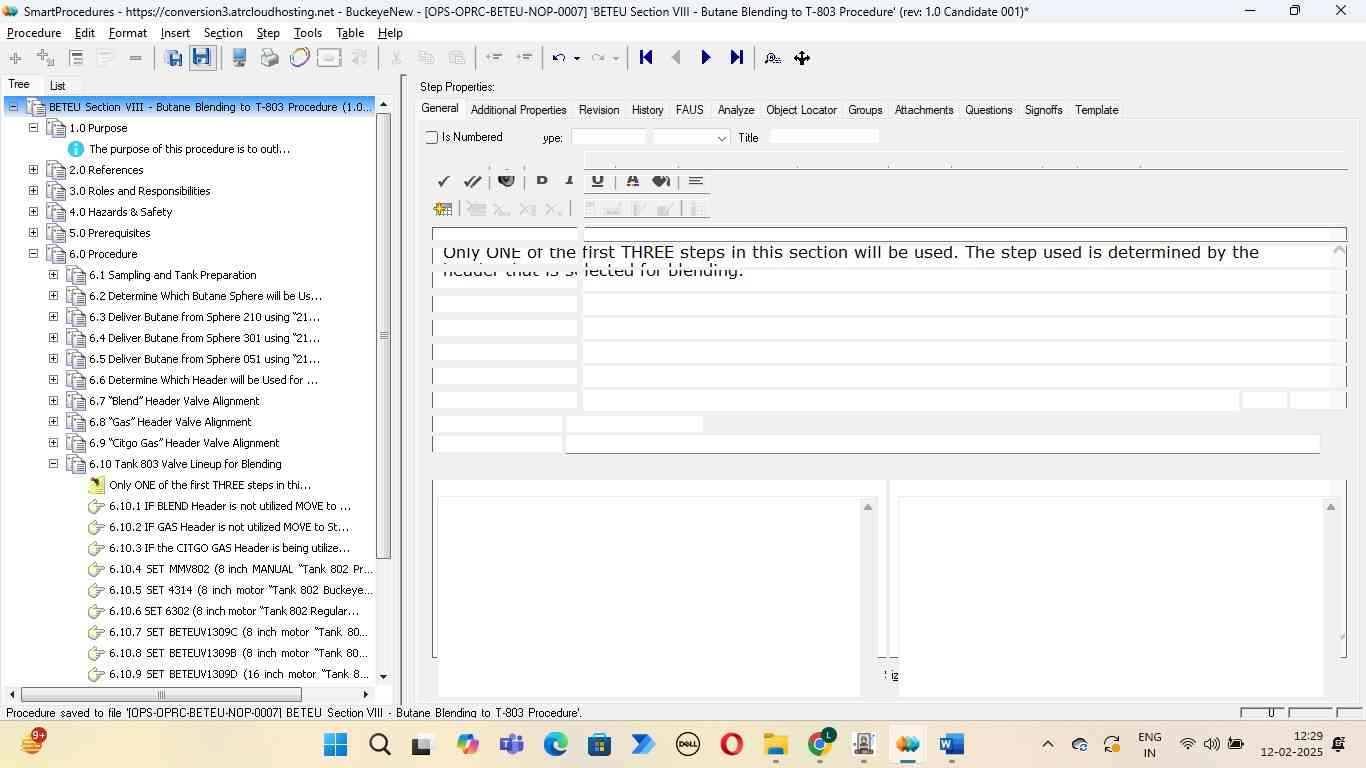Switch to the Signoffs tab
The image size is (1366, 768).
point(1043,110)
